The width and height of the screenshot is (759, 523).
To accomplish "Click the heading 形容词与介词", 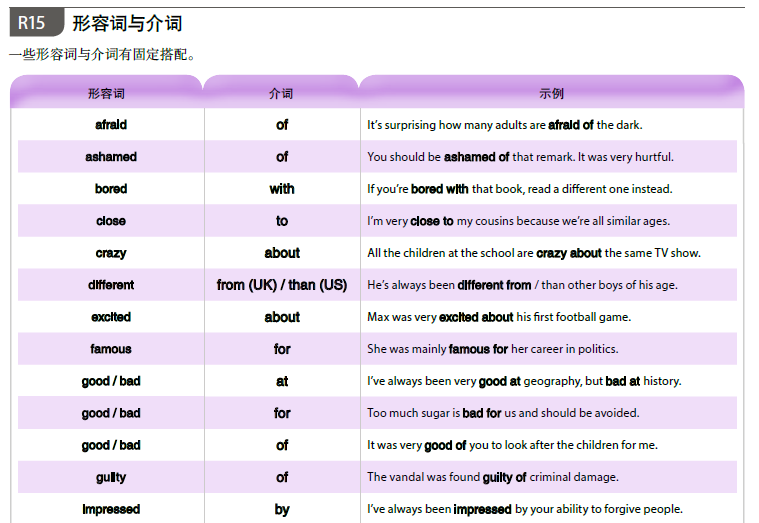I will click(x=127, y=23).
